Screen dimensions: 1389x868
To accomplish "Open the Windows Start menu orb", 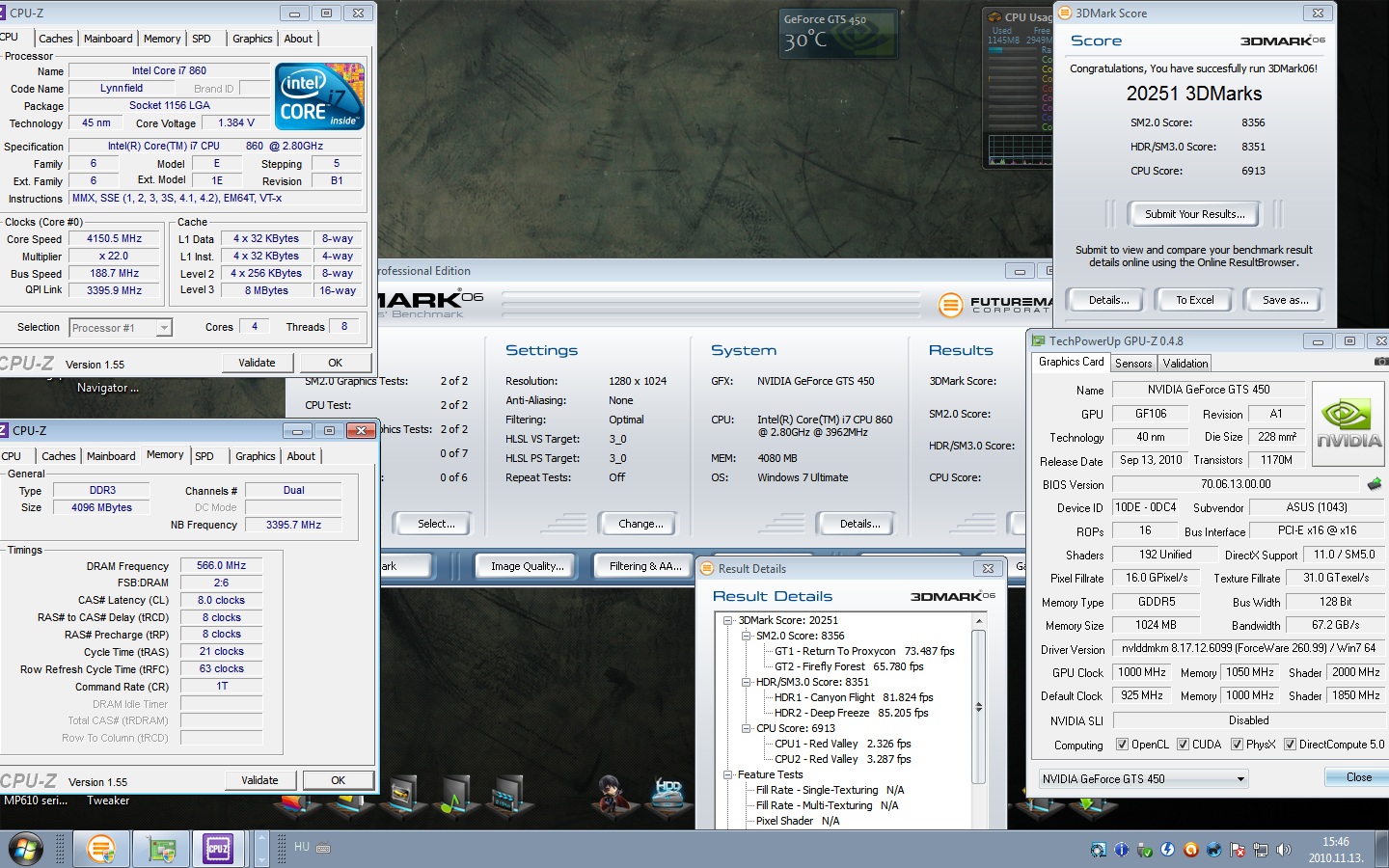I will click(26, 850).
